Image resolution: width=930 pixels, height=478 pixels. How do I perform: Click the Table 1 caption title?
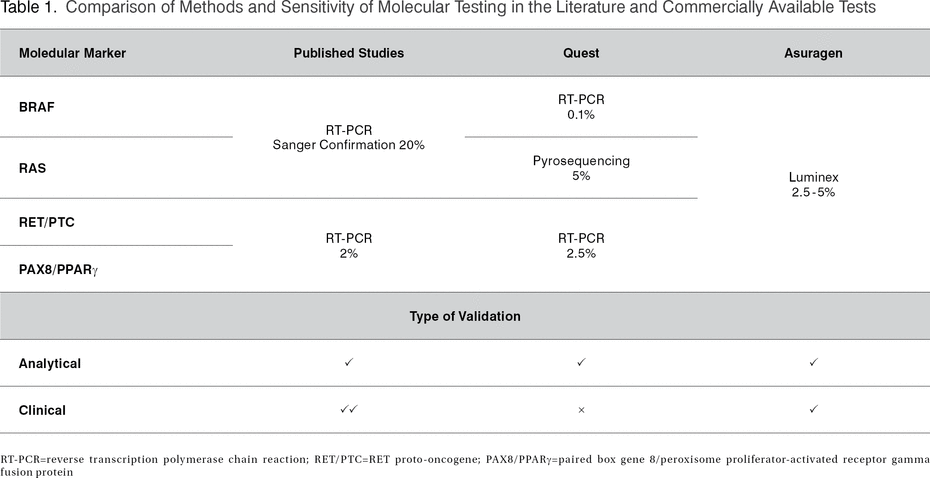click(438, 9)
